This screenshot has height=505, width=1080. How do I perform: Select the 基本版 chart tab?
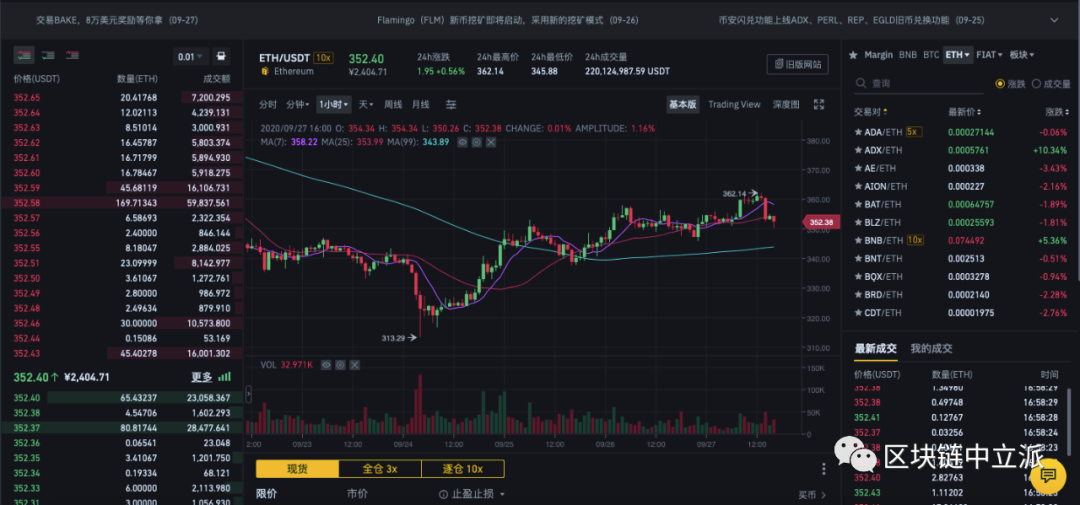[x=683, y=105]
